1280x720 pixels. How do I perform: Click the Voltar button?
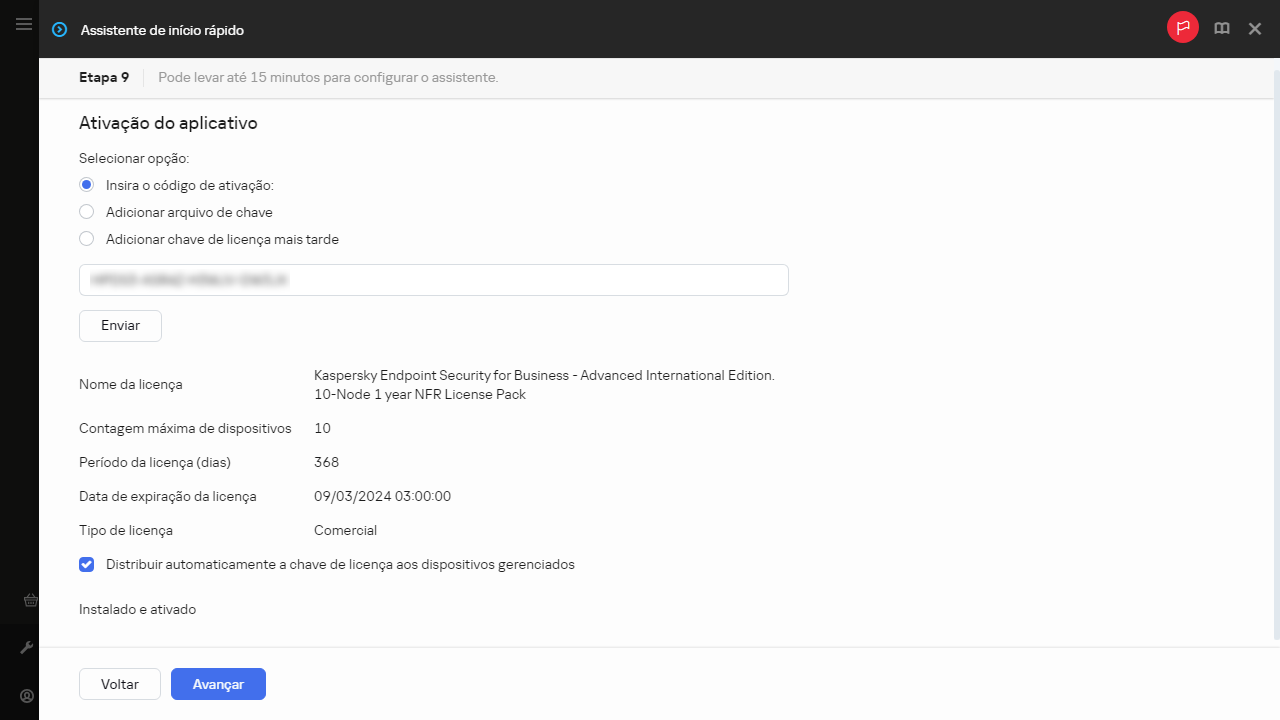pyautogui.click(x=120, y=684)
